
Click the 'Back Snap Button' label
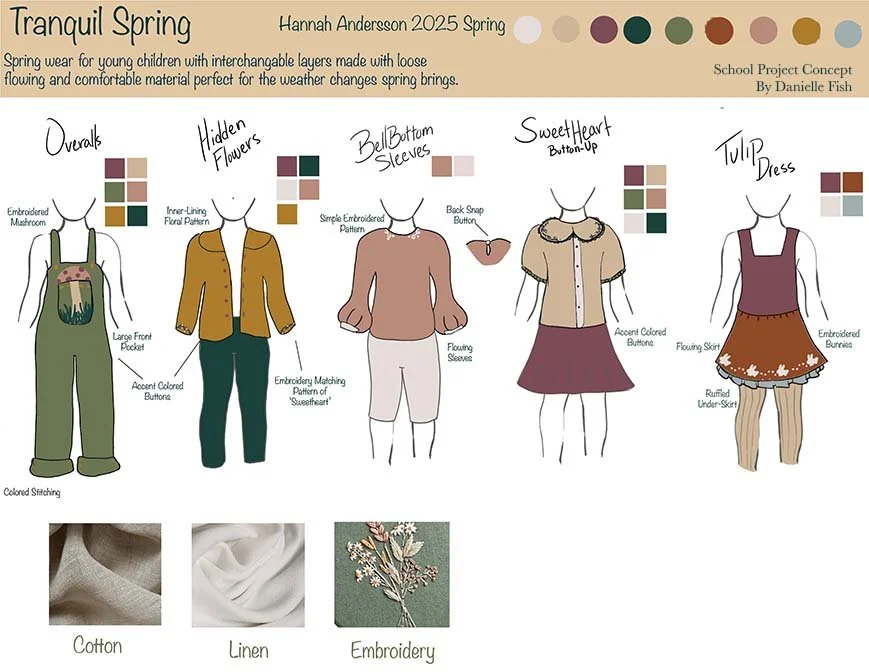click(x=464, y=215)
